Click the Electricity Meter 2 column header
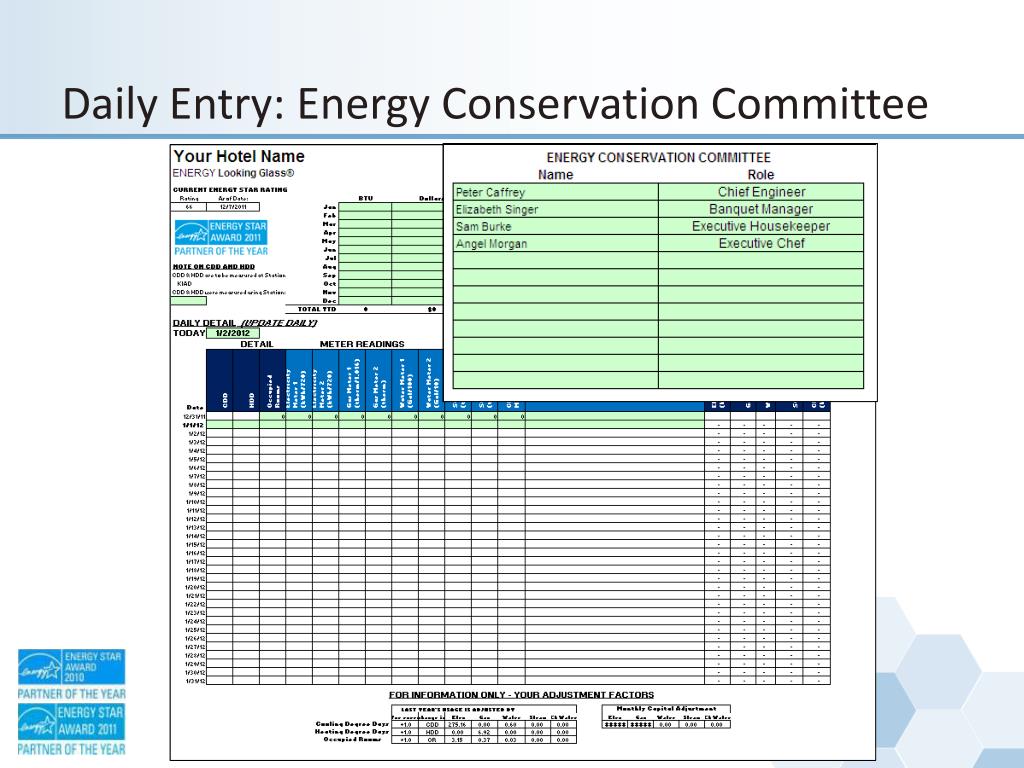Screen dimensions: 1024x768 [325, 380]
